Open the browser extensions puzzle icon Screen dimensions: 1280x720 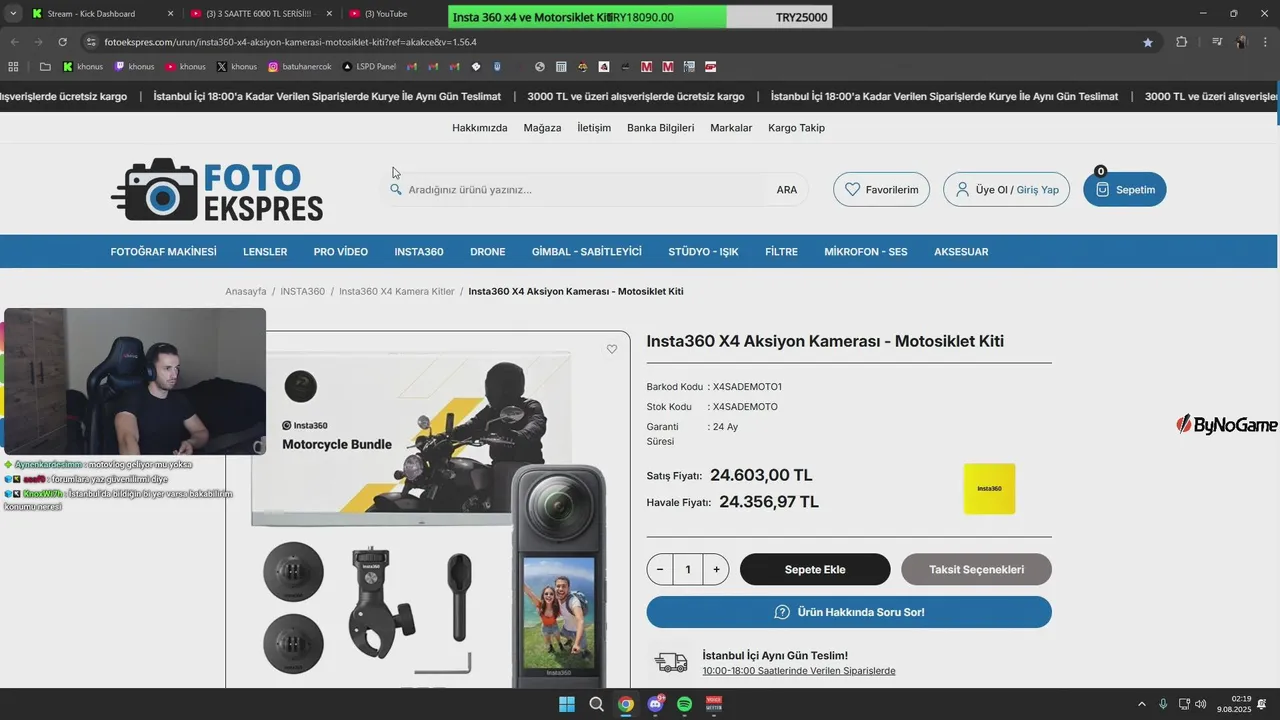[x=1182, y=42]
